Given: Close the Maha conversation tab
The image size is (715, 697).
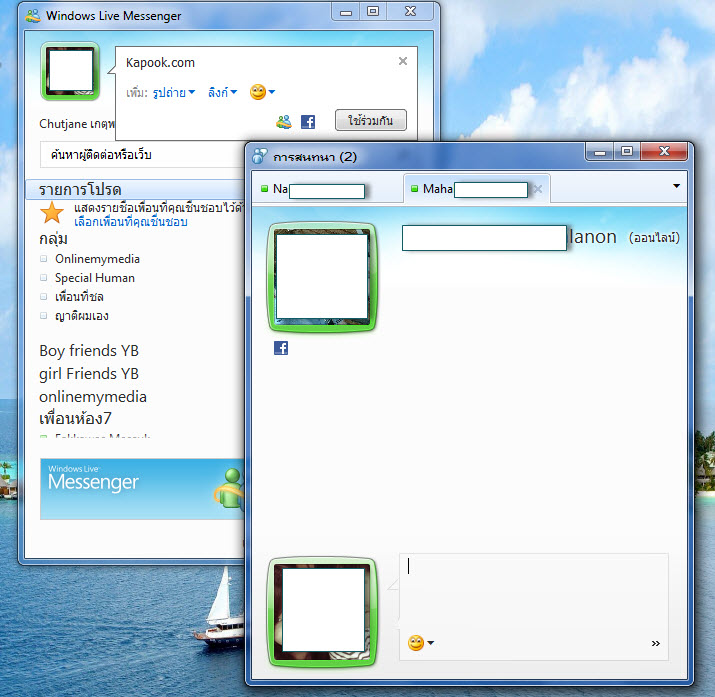Looking at the screenshot, I should pos(538,189).
